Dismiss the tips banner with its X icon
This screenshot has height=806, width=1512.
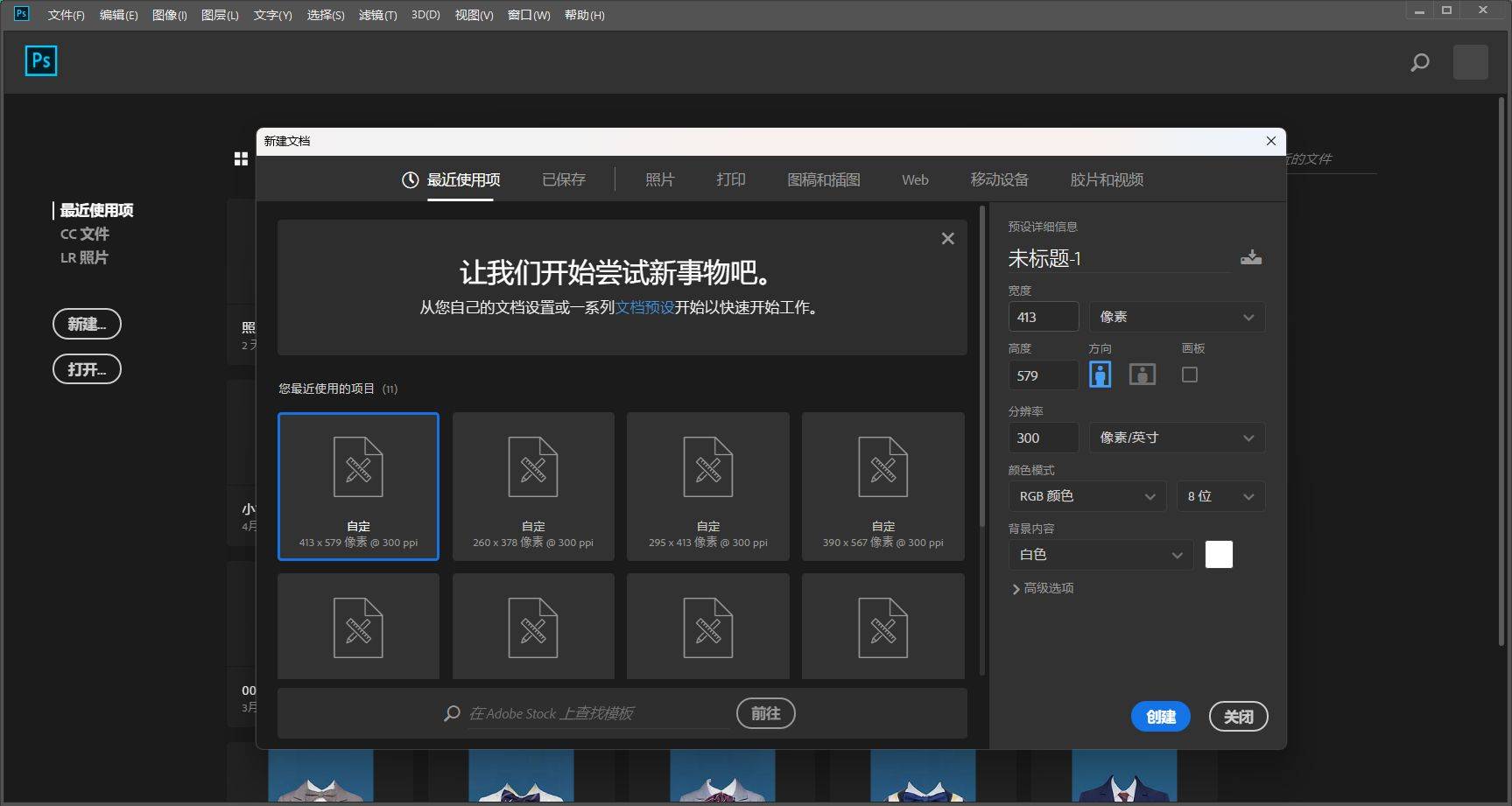coord(947,238)
